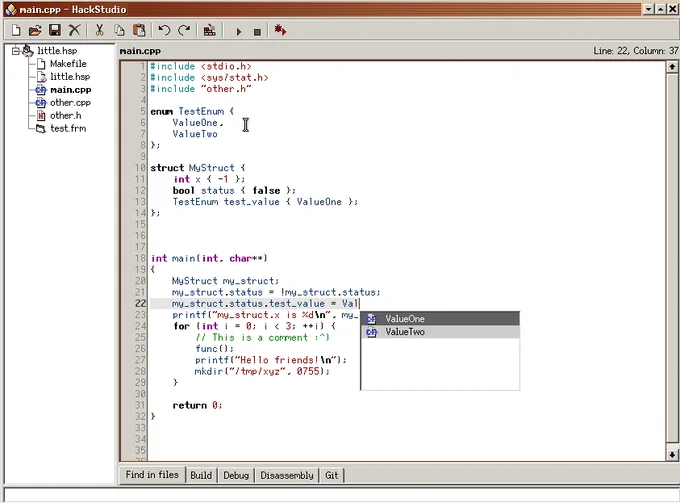This screenshot has width=680, height=503.
Task: Click the Delete X icon in the toolbar
Action: (x=75, y=30)
